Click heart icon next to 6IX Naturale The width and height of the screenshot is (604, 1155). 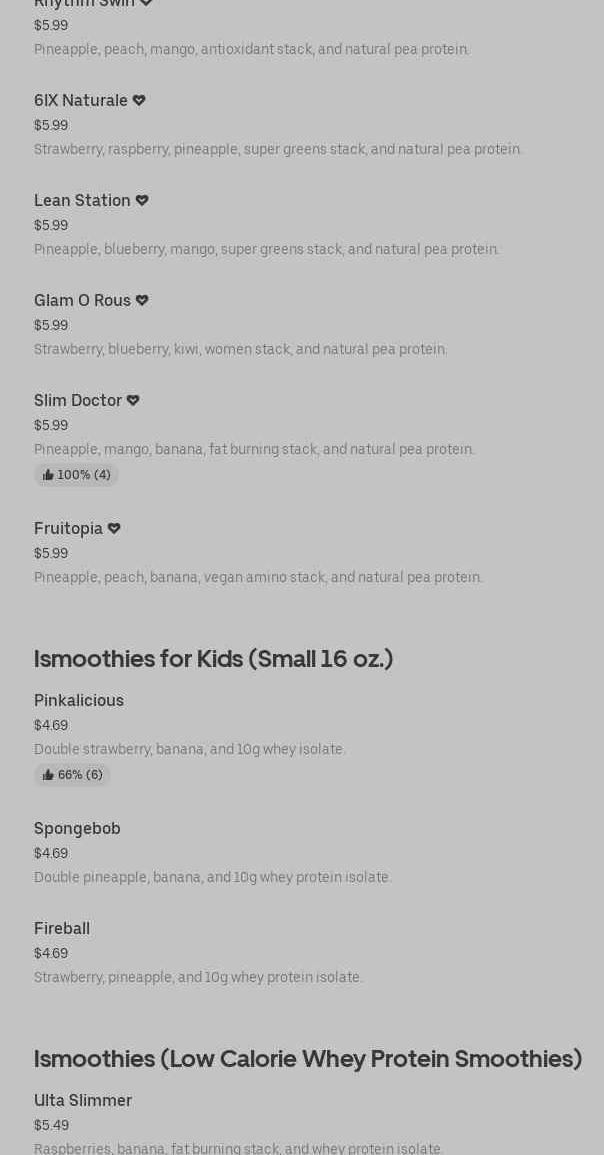point(139,100)
